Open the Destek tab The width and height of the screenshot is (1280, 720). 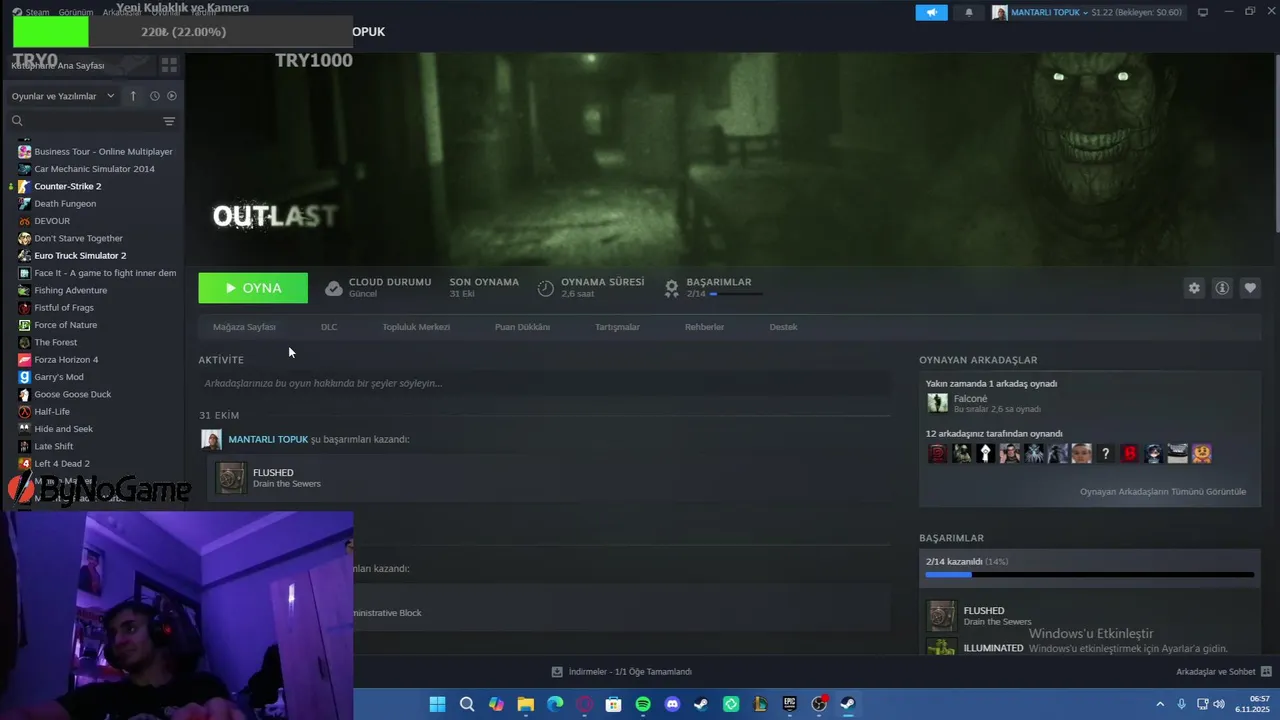(783, 327)
